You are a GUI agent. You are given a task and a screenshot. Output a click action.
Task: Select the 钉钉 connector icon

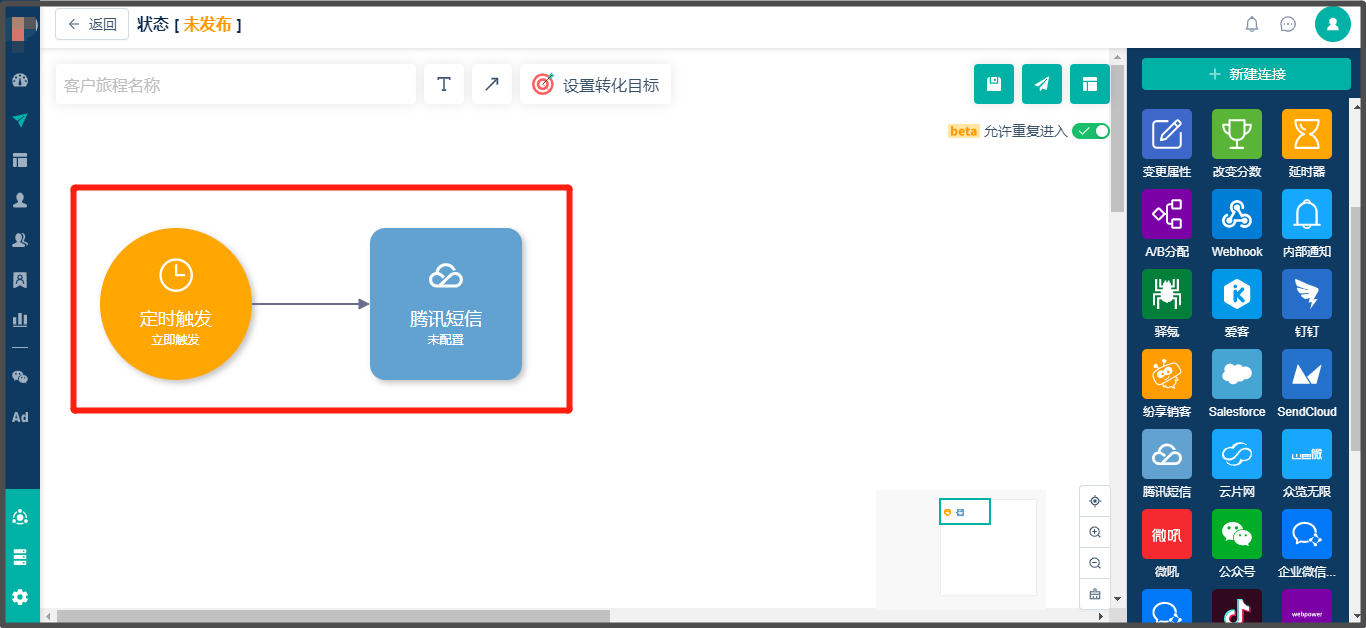click(x=1307, y=294)
